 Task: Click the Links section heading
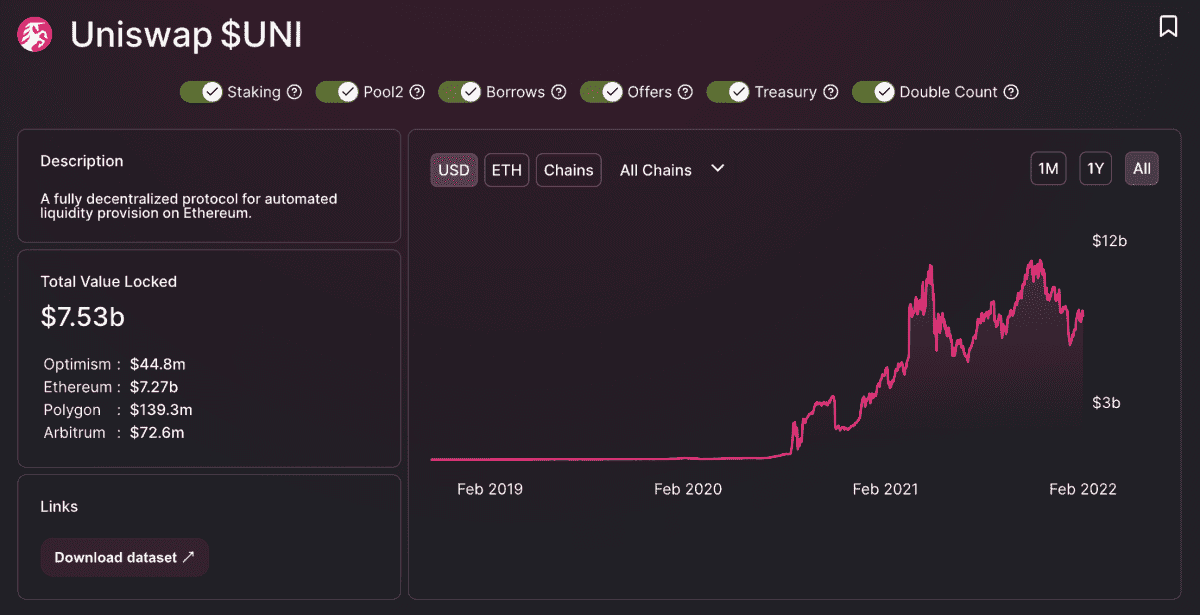pos(59,507)
